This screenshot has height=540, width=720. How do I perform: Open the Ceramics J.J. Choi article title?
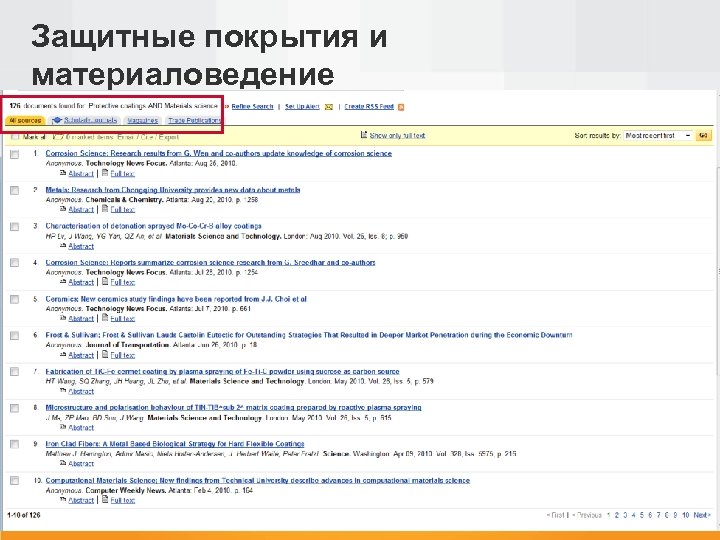tap(176, 299)
